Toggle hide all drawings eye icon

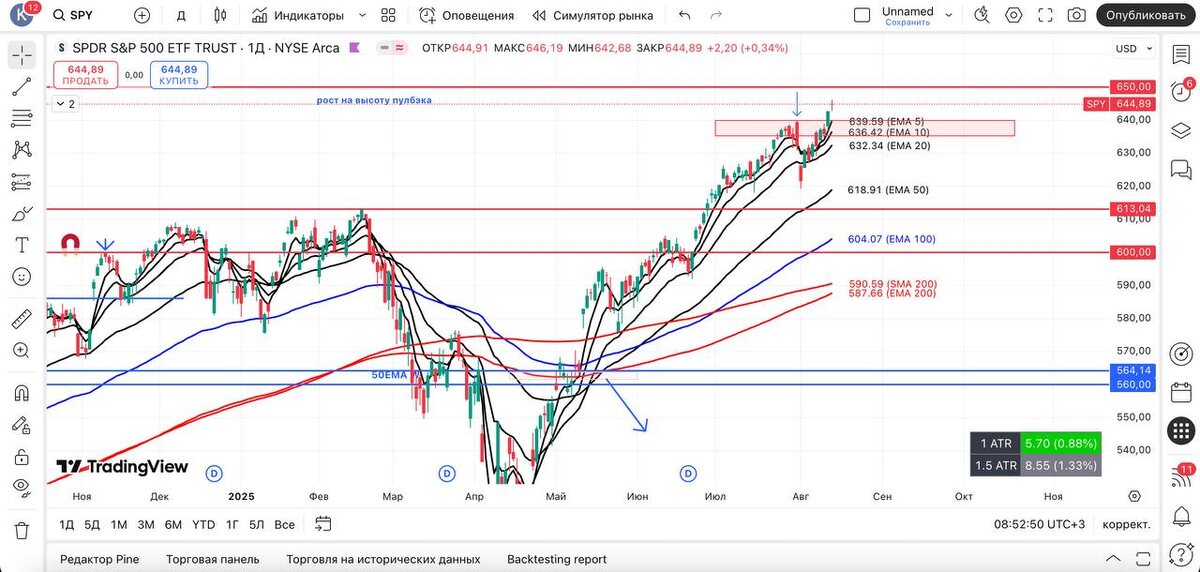pyautogui.click(x=22, y=487)
